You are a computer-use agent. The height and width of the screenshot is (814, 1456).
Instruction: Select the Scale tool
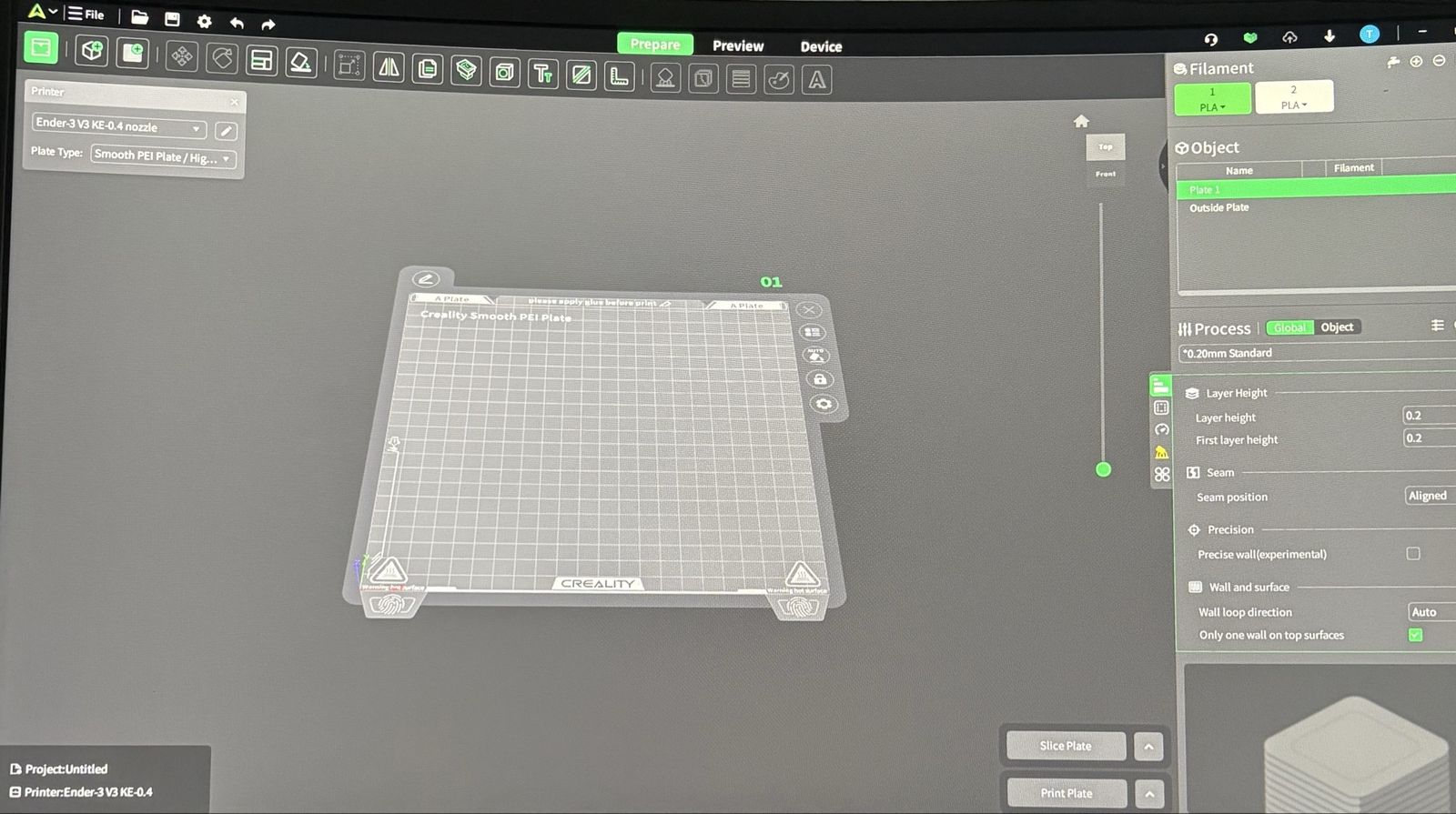click(349, 65)
